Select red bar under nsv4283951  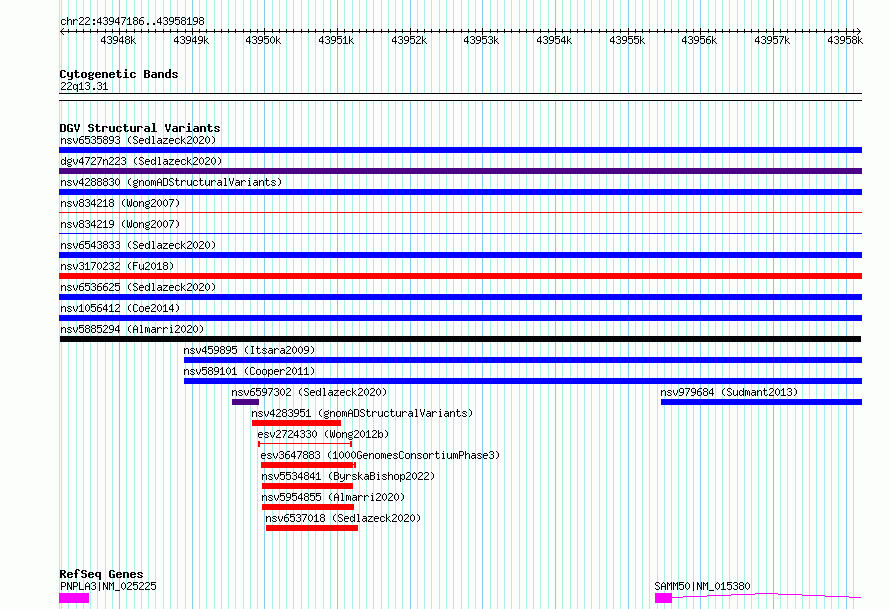[296, 423]
